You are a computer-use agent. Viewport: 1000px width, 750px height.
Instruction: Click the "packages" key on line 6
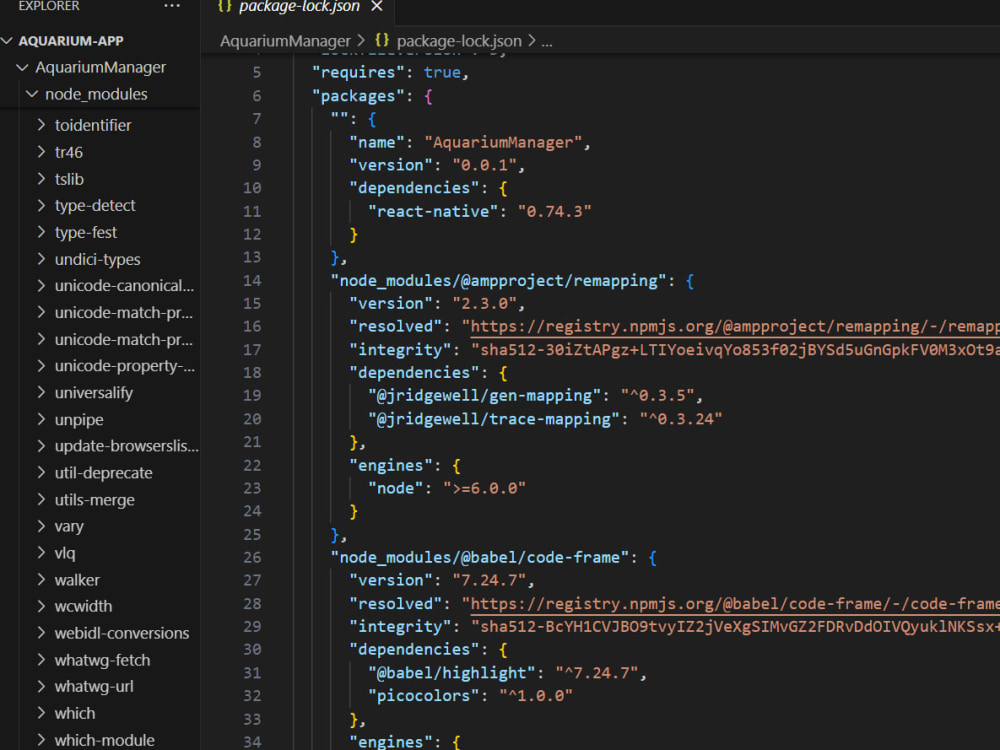tap(358, 96)
